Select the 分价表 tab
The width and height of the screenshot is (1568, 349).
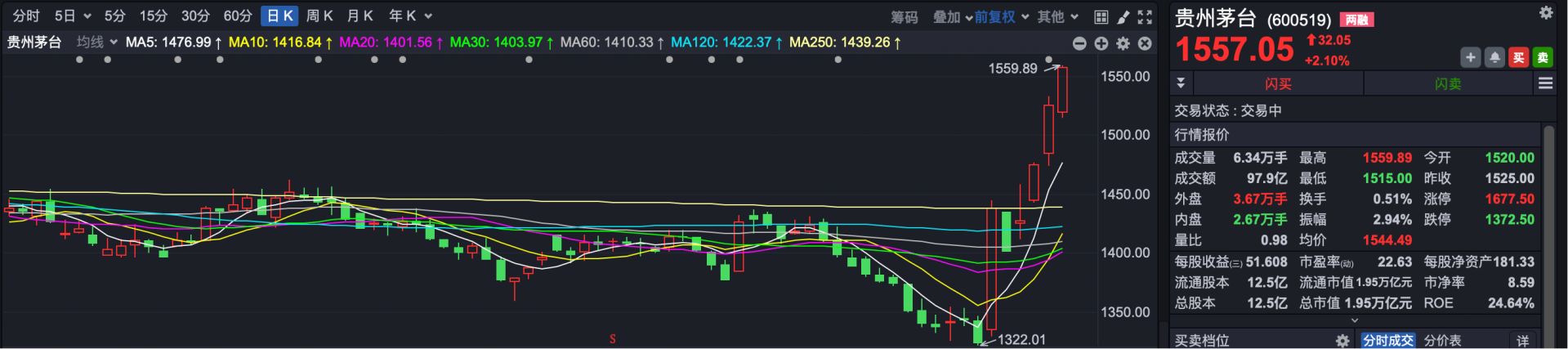pyautogui.click(x=1443, y=340)
